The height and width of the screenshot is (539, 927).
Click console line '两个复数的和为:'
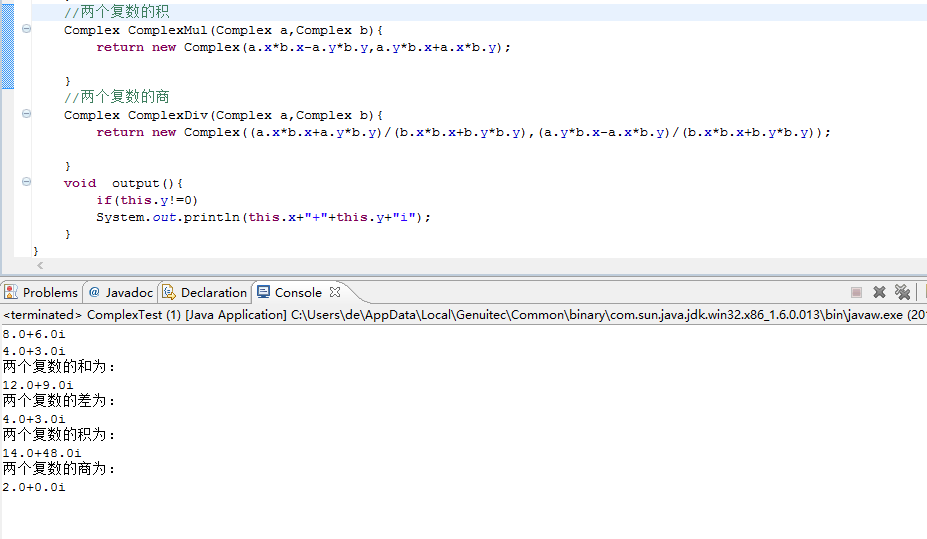(x=59, y=366)
